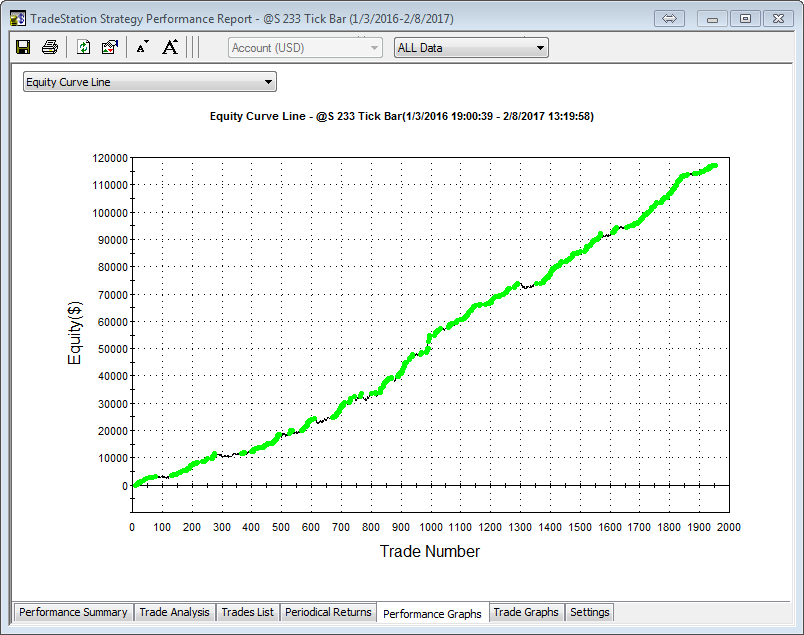
Task: Switch to the Performance Summary tab
Action: tap(73, 612)
